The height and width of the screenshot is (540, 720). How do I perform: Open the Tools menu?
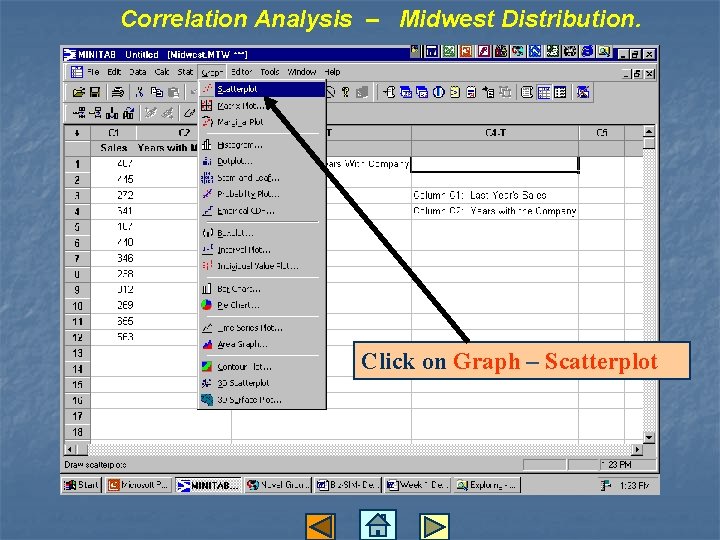tap(270, 72)
